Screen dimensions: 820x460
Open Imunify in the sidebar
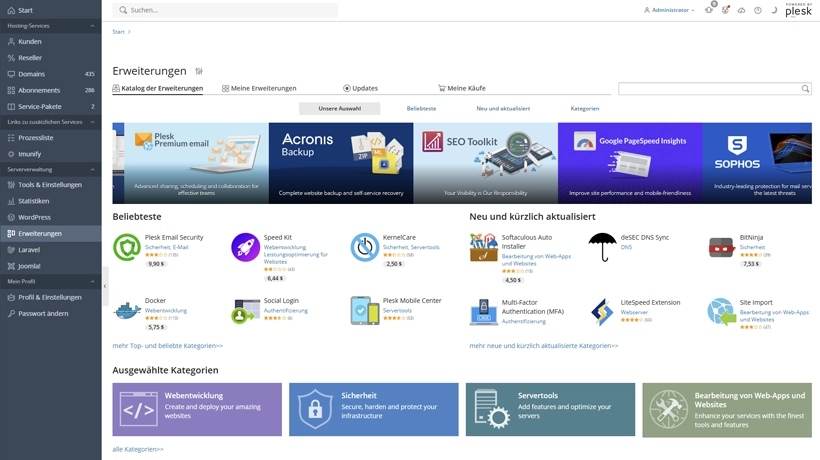click(51, 154)
